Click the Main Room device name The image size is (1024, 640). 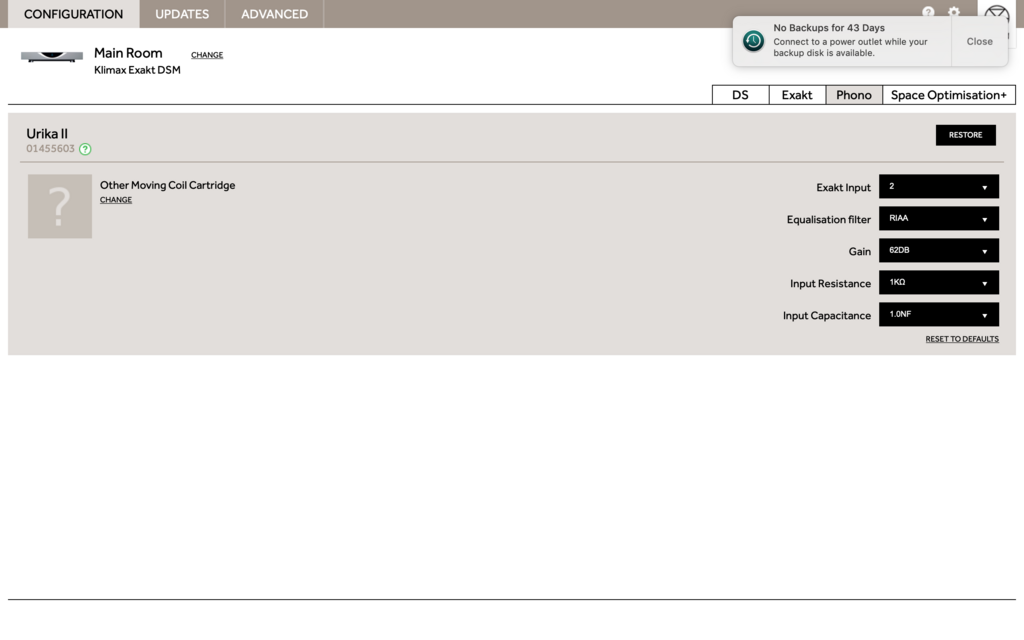point(128,53)
